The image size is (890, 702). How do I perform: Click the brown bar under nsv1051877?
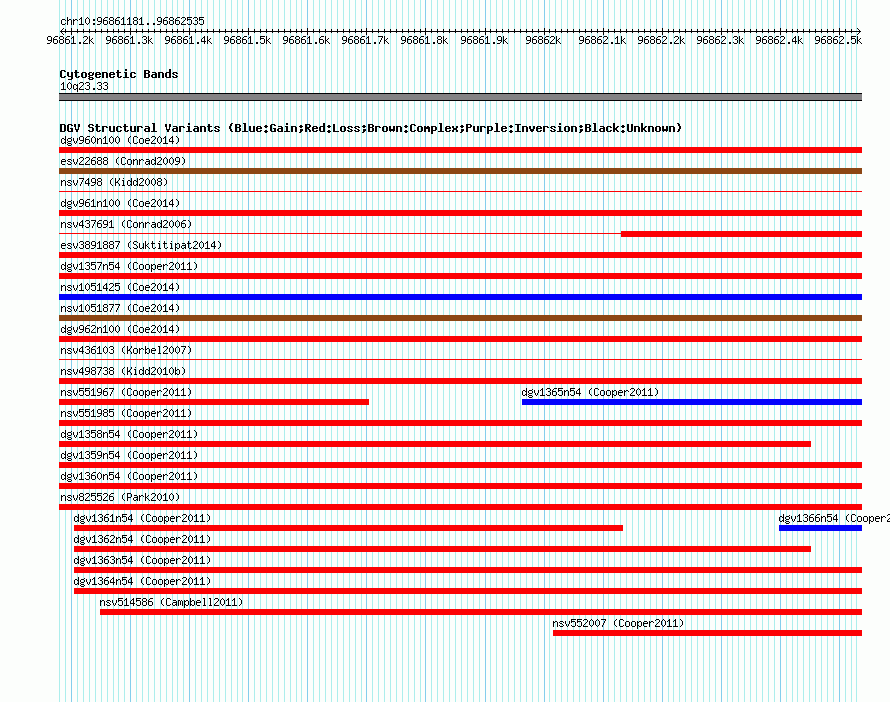tap(460, 318)
